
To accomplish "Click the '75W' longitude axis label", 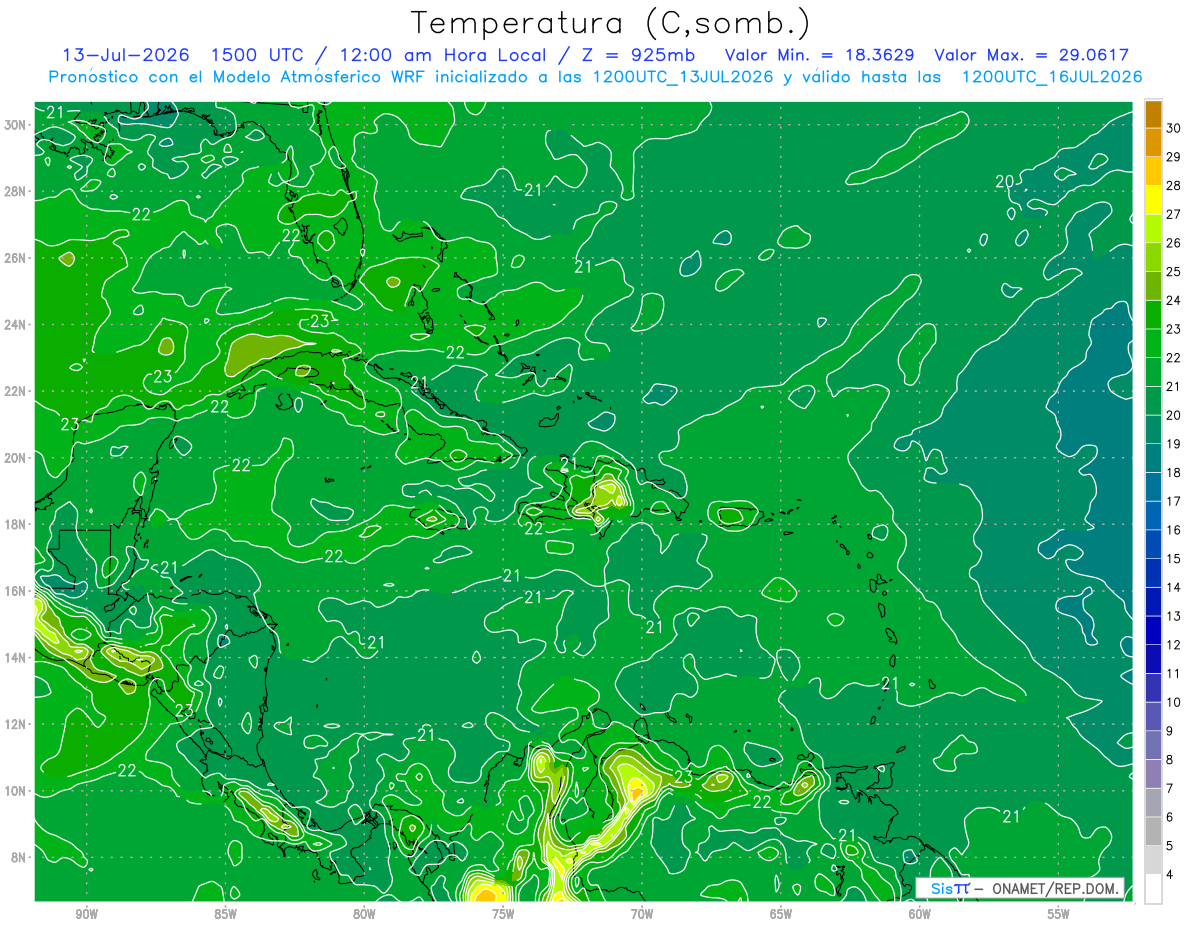I will click(503, 914).
